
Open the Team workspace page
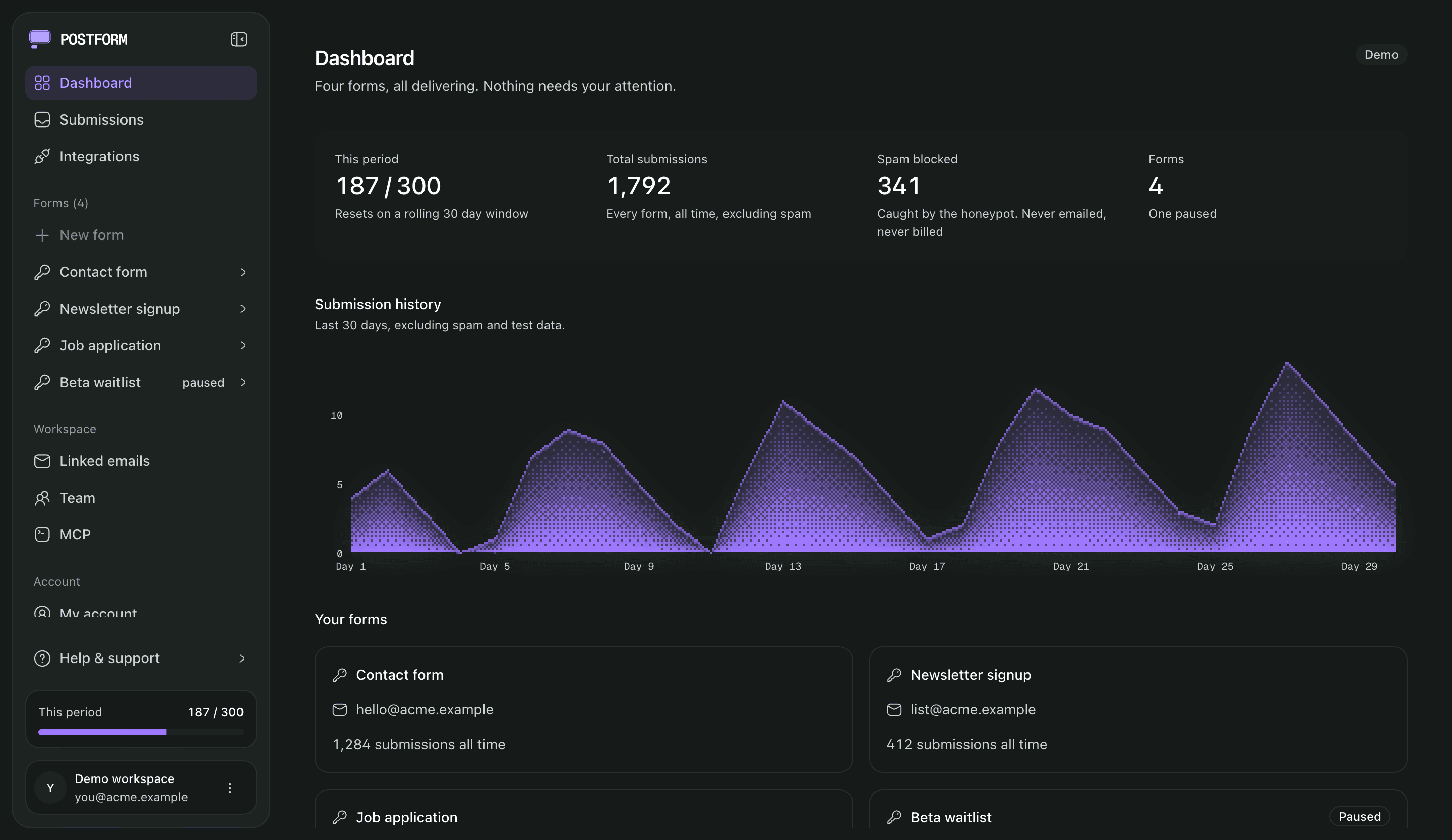click(141, 498)
